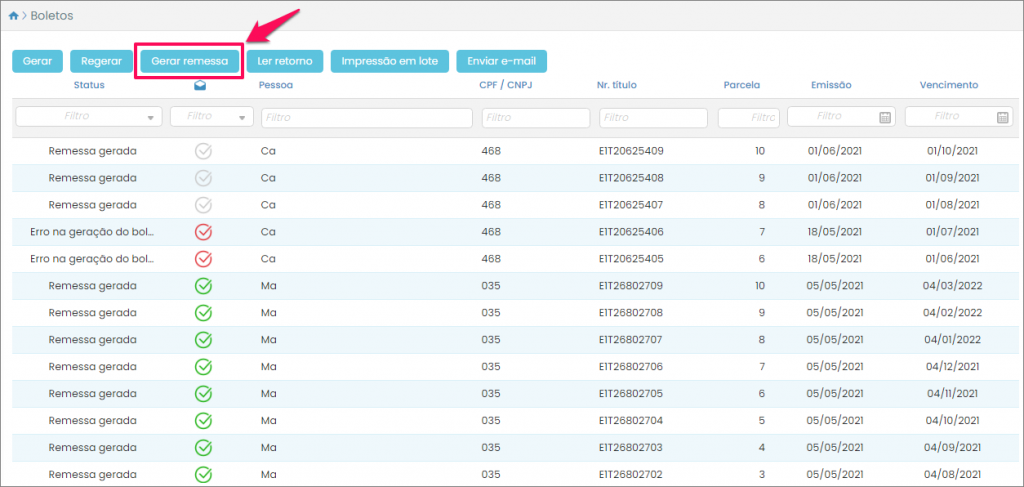This screenshot has height=487, width=1024.
Task: Click the Gerar remessa button
Action: pyautogui.click(x=189, y=61)
